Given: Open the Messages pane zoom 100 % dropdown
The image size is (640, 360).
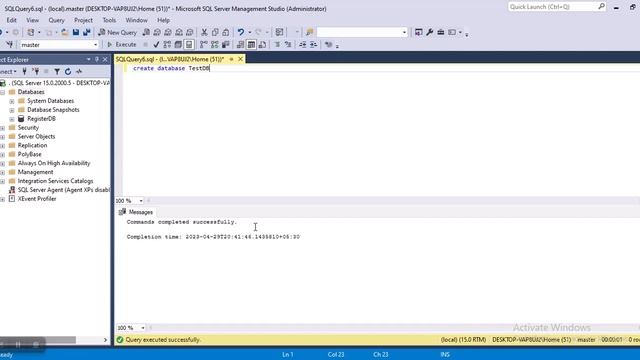Looking at the screenshot, I should (142, 328).
